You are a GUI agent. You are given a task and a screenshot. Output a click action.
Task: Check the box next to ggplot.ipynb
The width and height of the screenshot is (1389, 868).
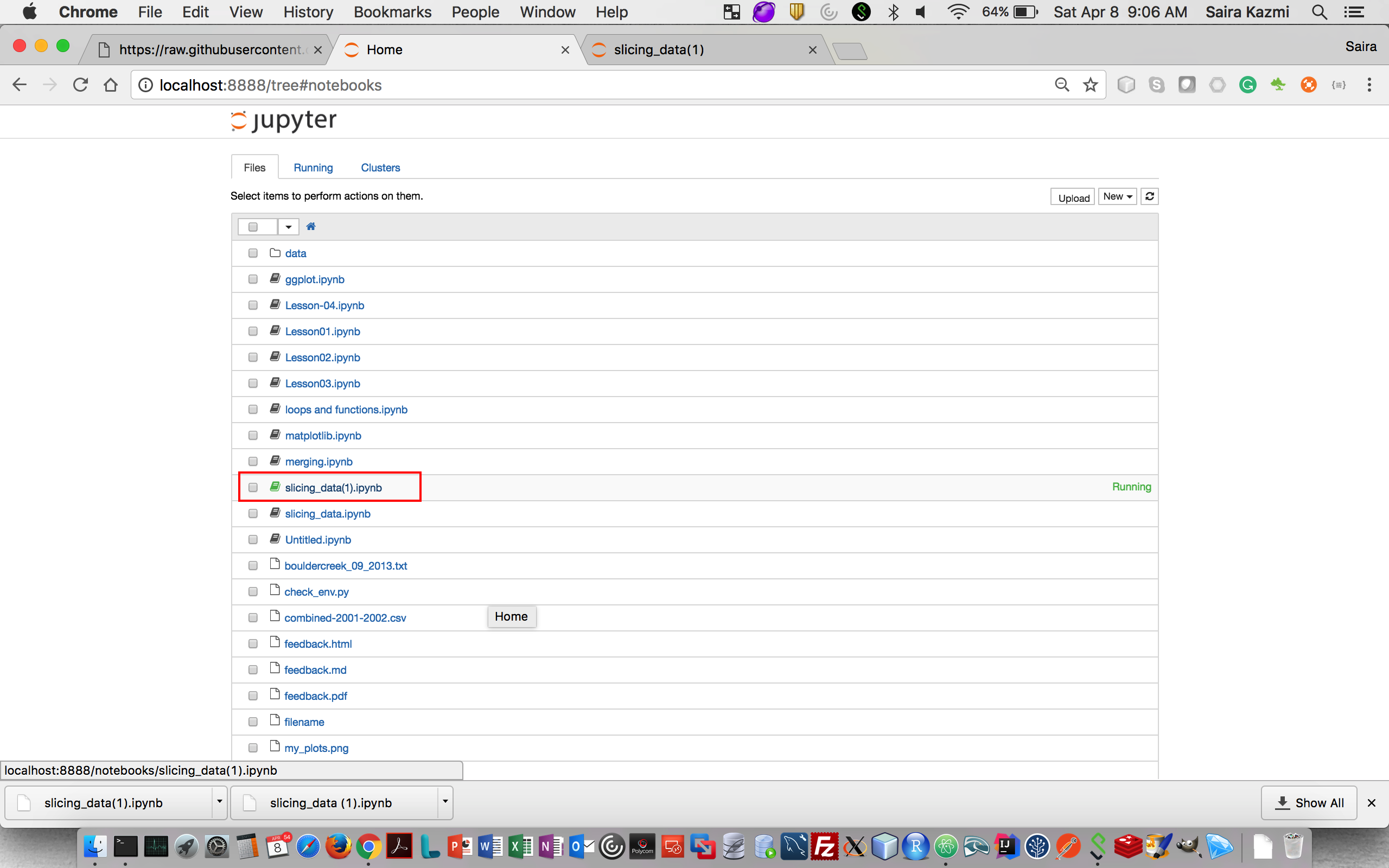pyautogui.click(x=252, y=279)
